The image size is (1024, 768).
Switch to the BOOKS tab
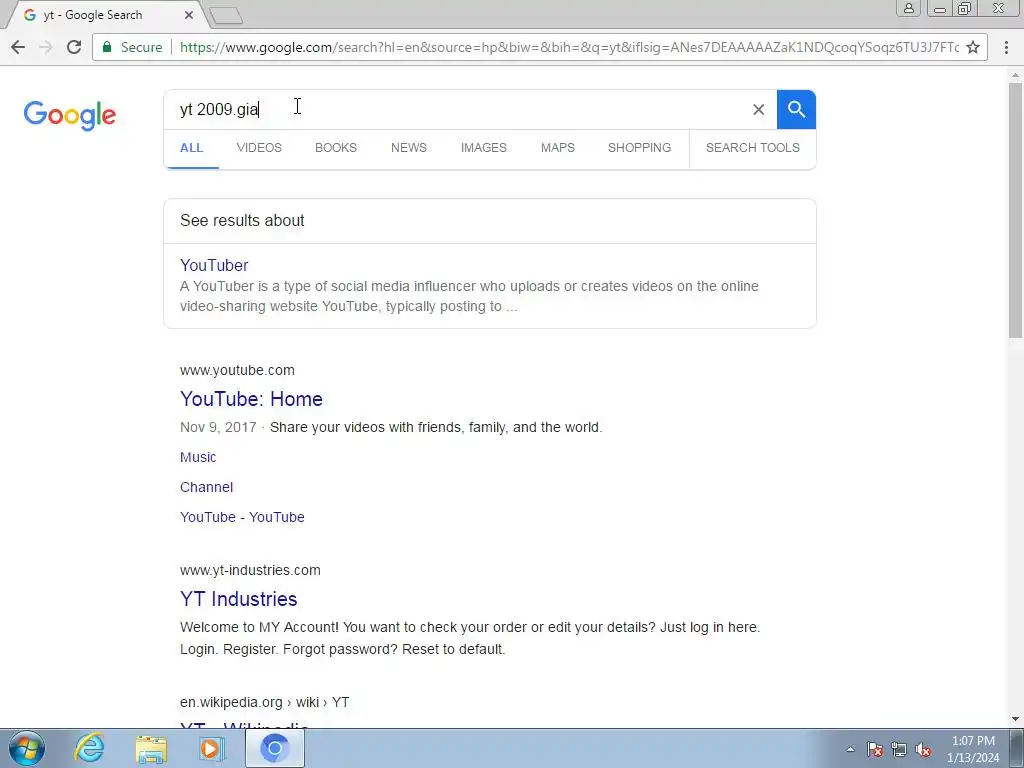[x=336, y=148]
